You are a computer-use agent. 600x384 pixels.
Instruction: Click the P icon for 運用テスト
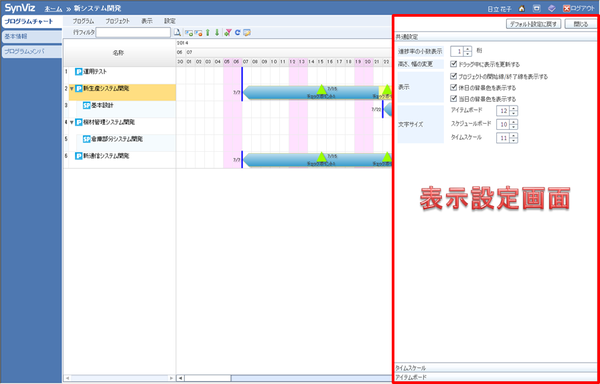(x=79, y=72)
